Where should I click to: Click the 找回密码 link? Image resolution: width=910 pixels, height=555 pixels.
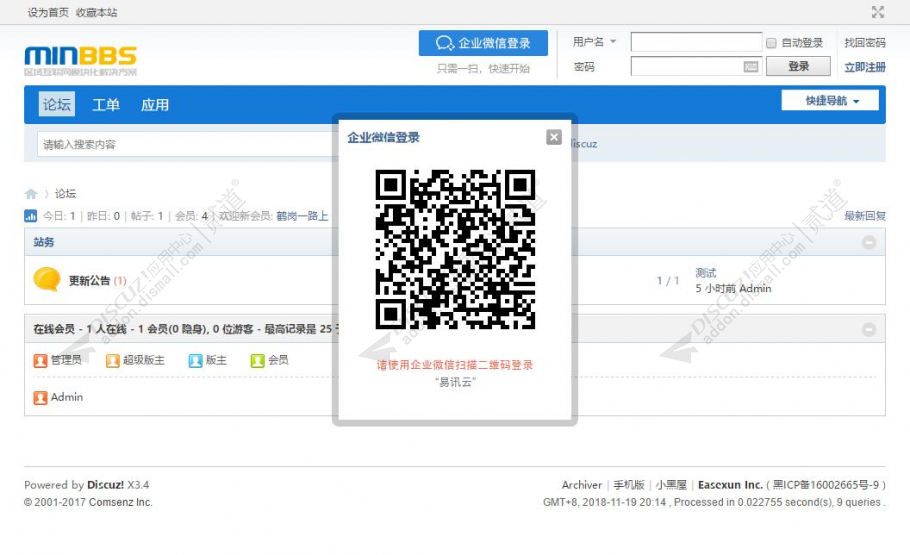pyautogui.click(x=865, y=42)
